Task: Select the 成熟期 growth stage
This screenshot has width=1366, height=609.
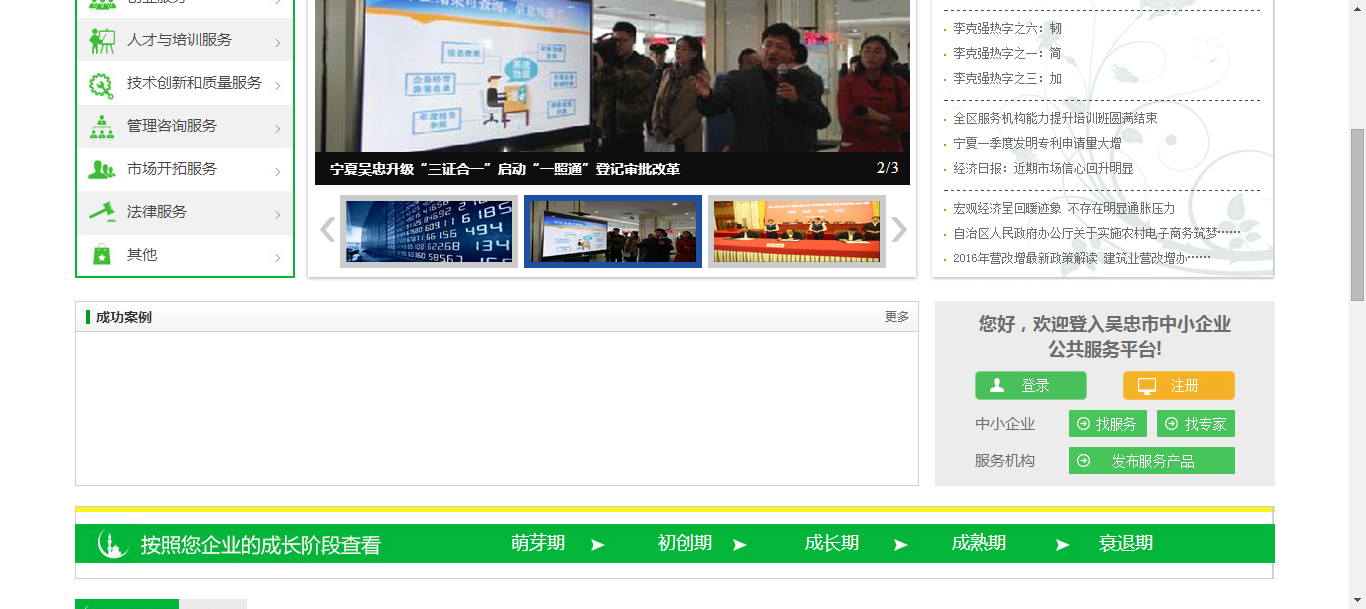Action: [x=978, y=543]
